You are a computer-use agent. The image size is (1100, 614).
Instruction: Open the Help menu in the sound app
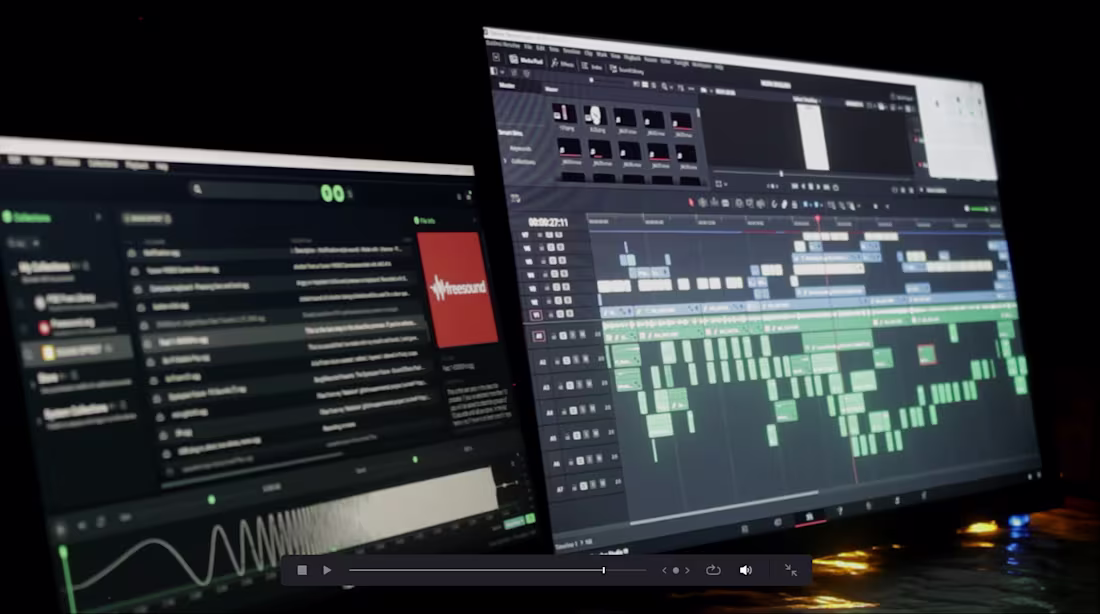tap(163, 167)
